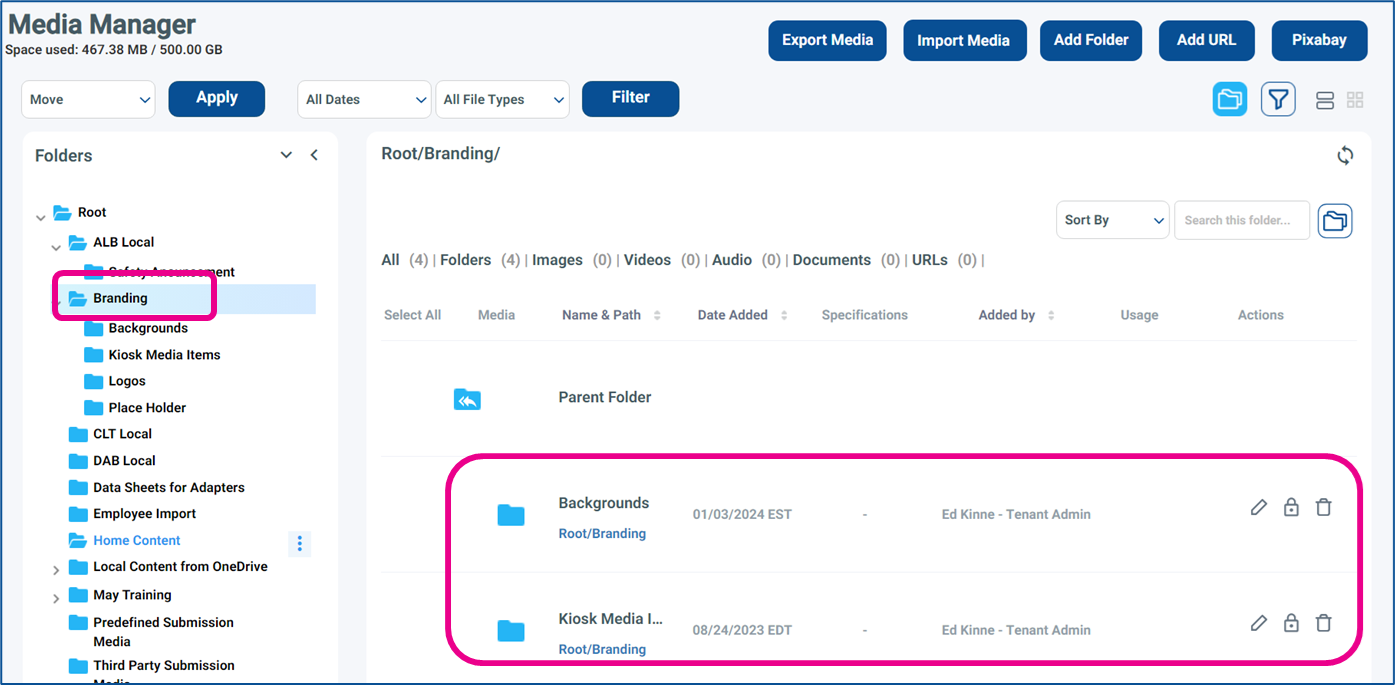Open the filter funnel icon
1395x685 pixels.
(x=1278, y=99)
